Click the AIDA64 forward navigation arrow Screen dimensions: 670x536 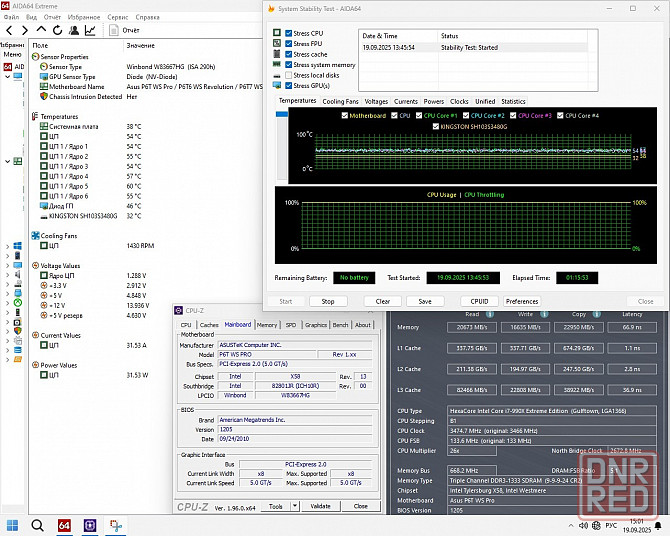[24, 31]
